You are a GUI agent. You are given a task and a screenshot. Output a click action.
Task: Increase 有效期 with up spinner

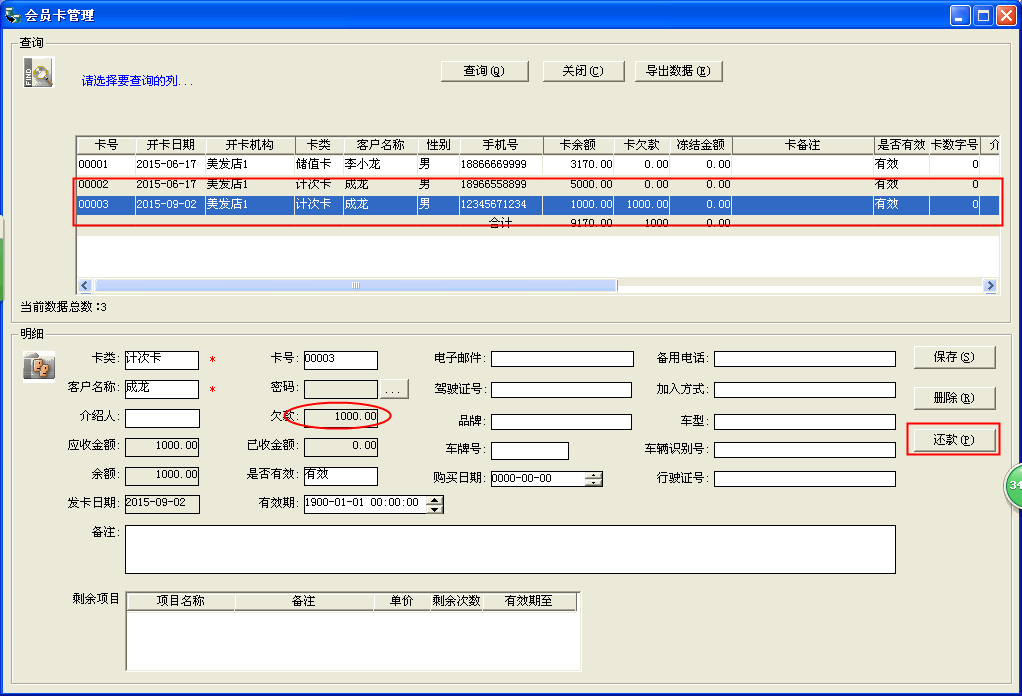[x=435, y=500]
